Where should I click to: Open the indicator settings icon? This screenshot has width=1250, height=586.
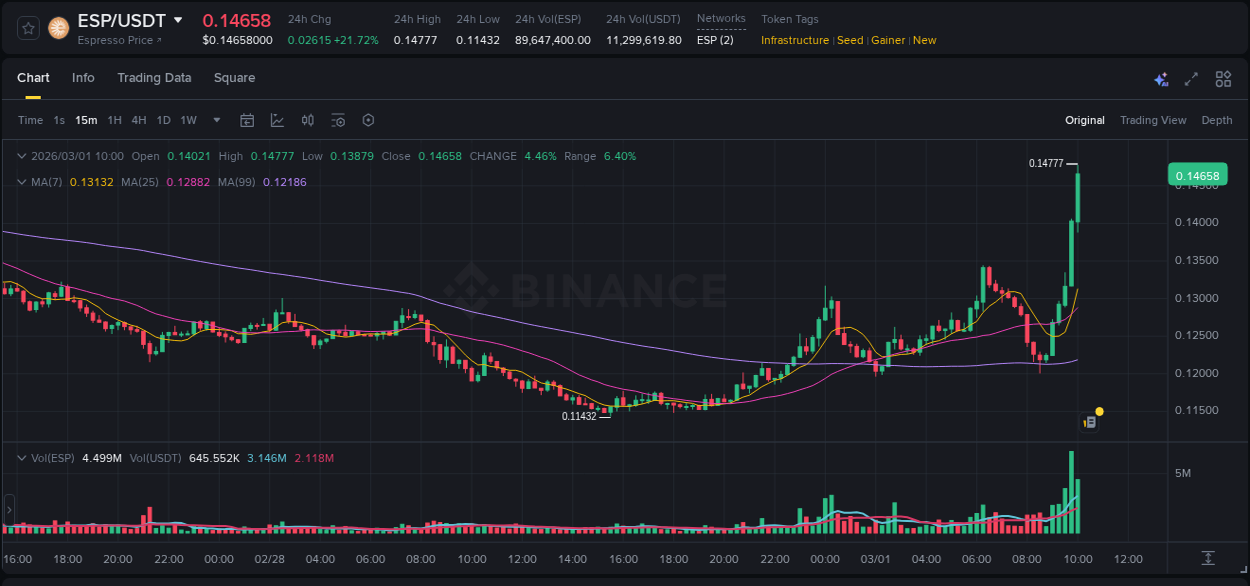(338, 120)
